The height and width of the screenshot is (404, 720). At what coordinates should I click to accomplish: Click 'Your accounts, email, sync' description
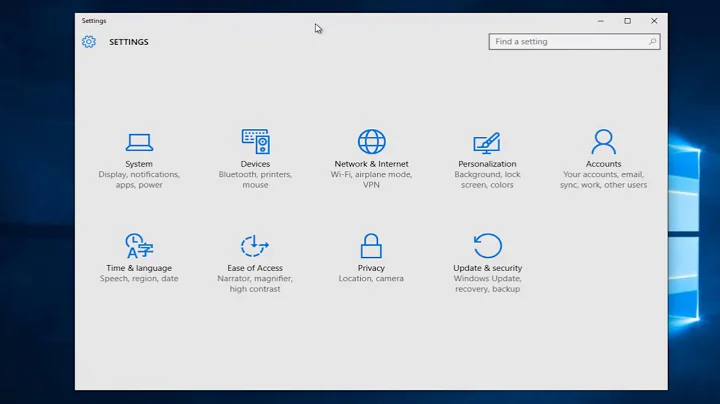tap(603, 180)
